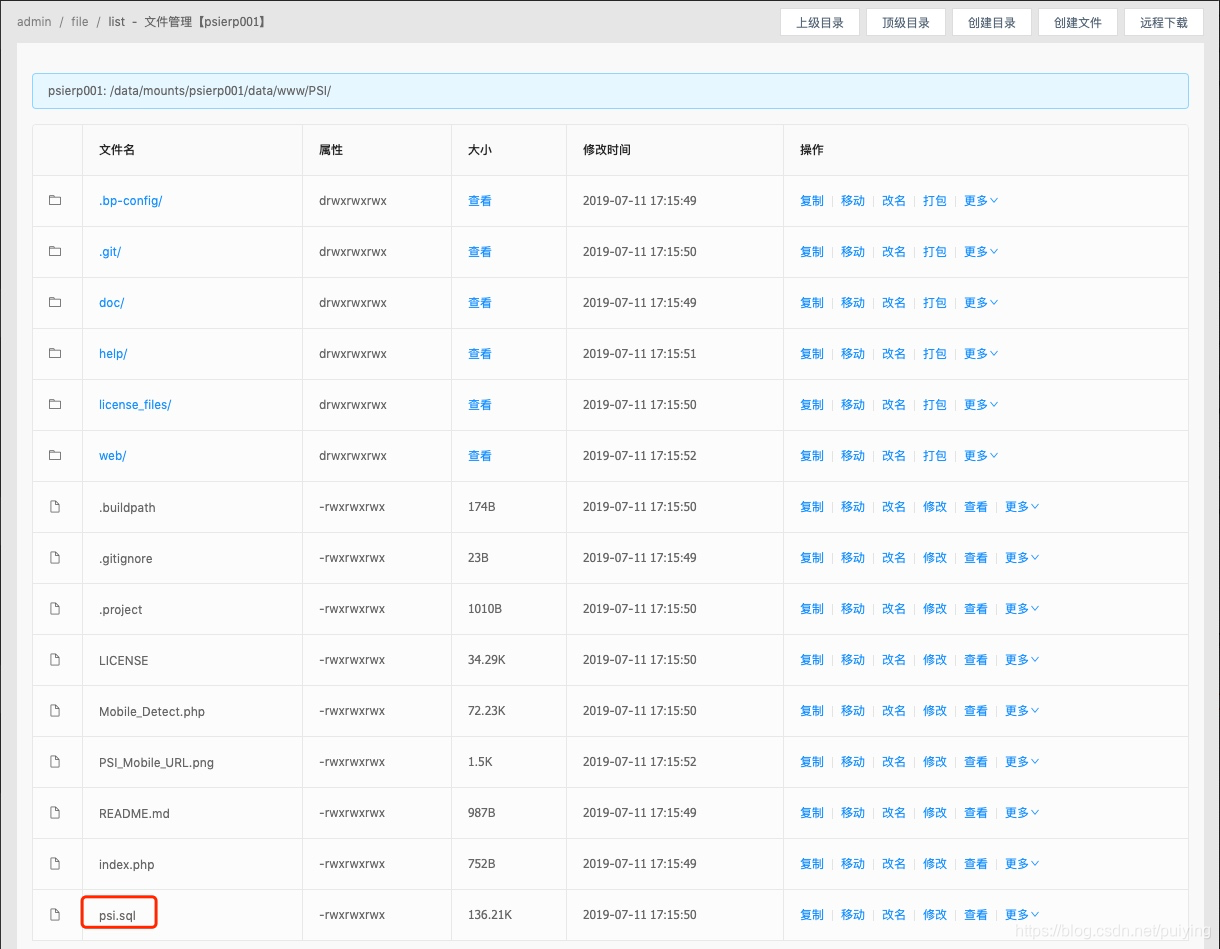Image resolution: width=1220 pixels, height=949 pixels.
Task: Click 改名 for LICENSE file
Action: 894,659
